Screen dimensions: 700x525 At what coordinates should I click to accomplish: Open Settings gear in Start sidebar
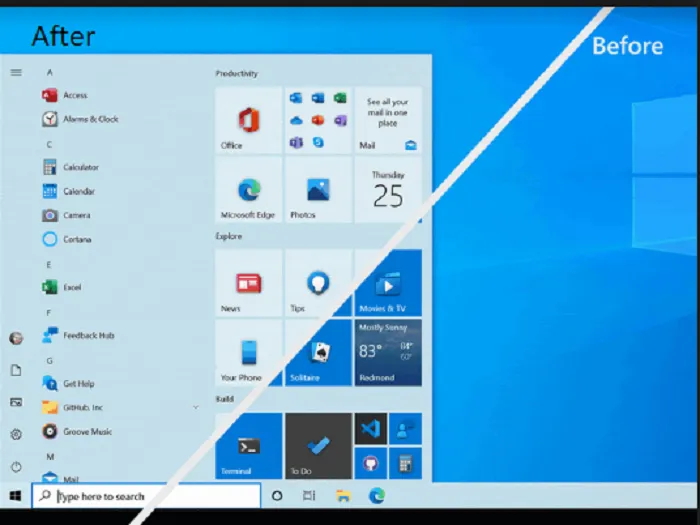click(x=16, y=434)
